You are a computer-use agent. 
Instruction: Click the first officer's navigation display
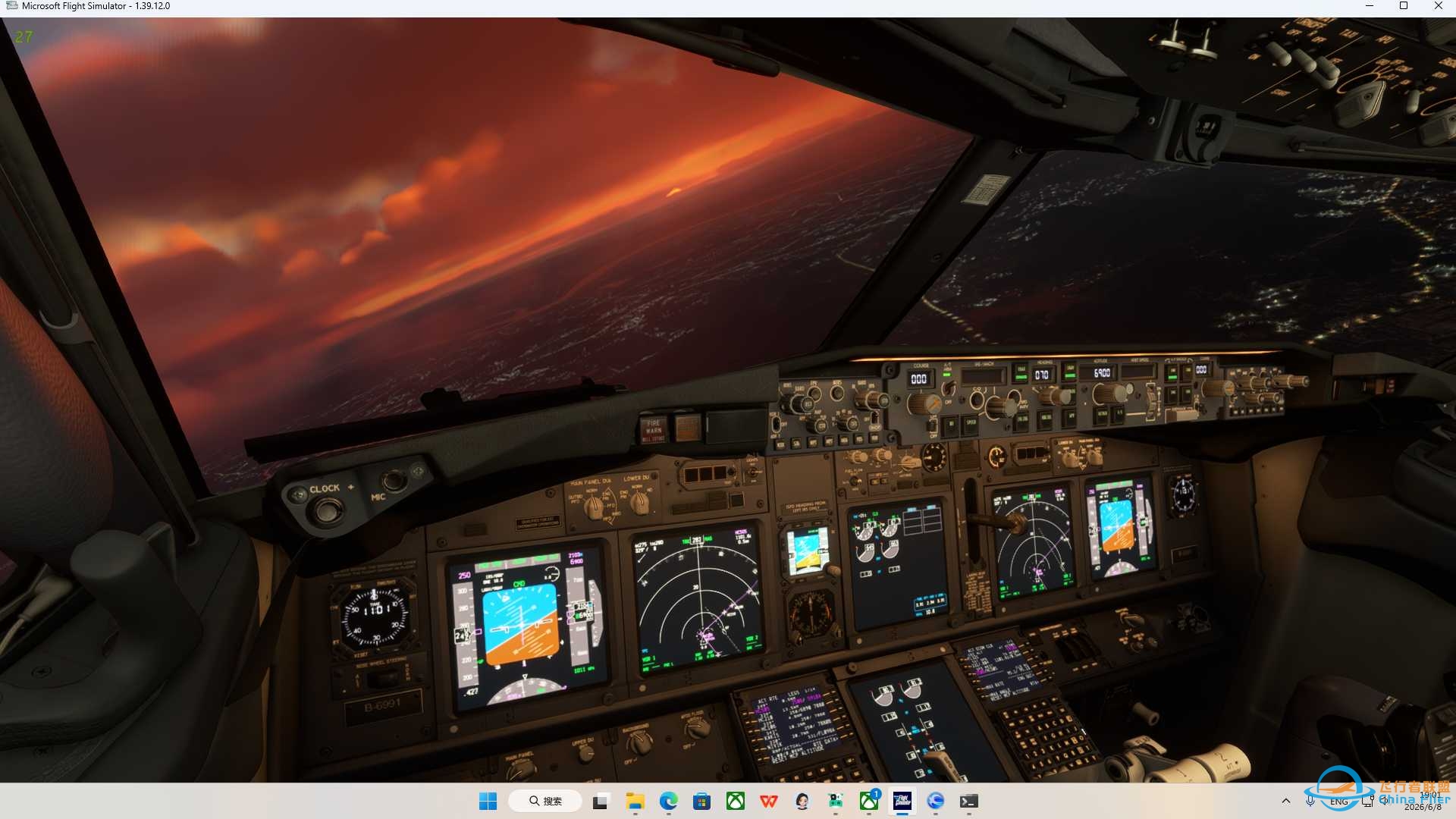1034,542
